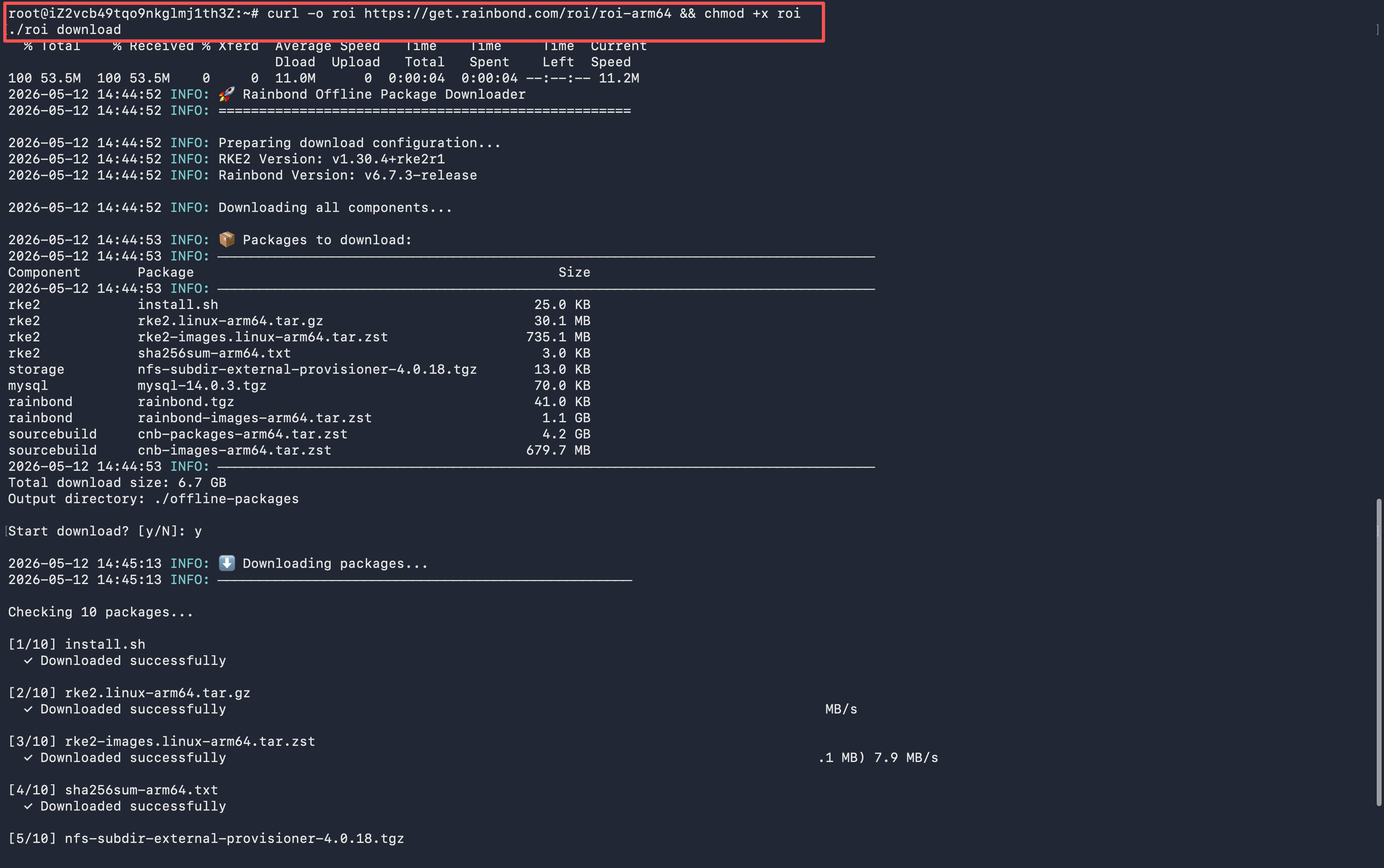Click 'rke2-images.linux-arm64.tar.zst' in the package table
This screenshot has width=1384, height=868.
pyautogui.click(x=263, y=337)
